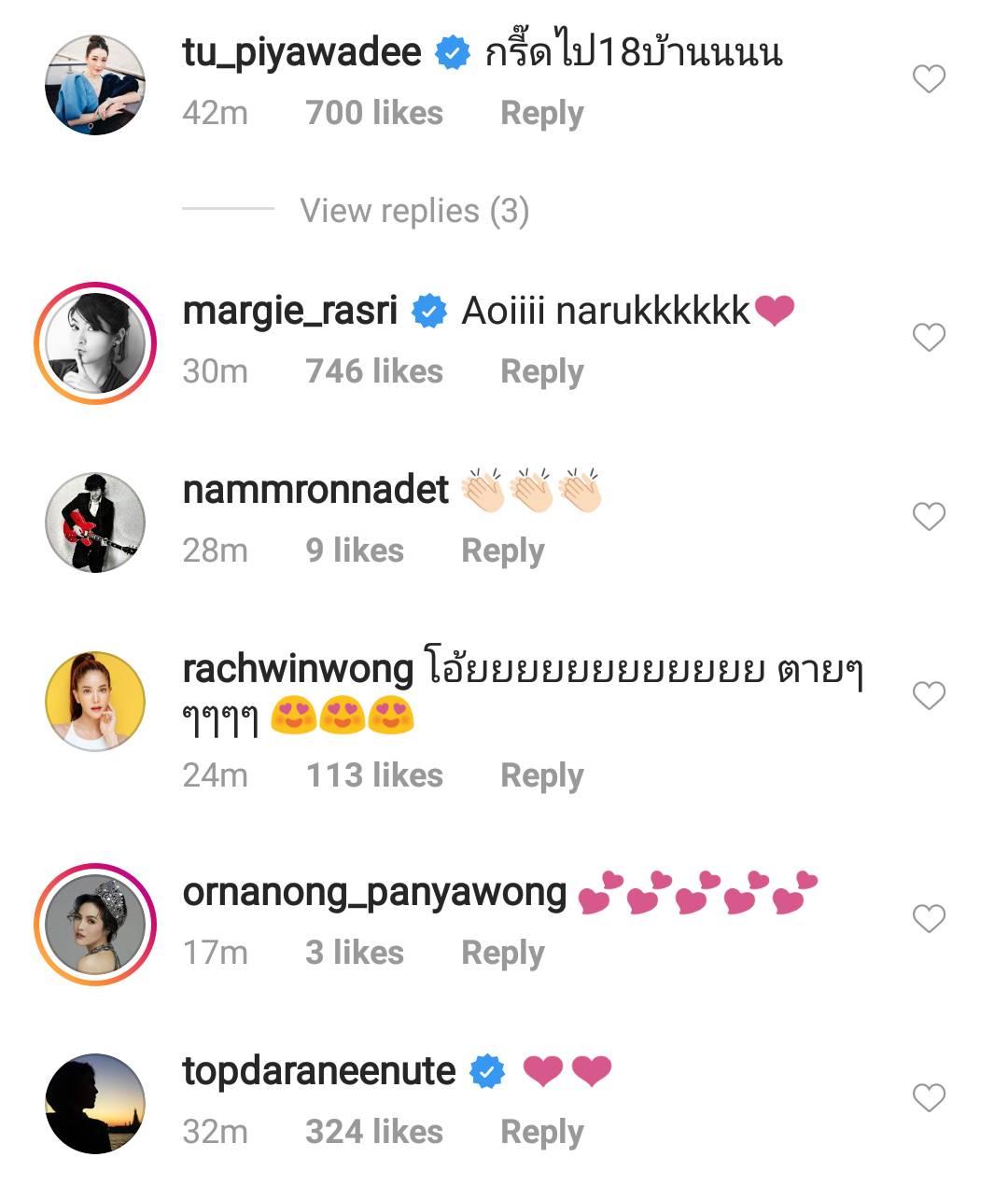1008x1185 pixels.
Task: Open topdaraneenute's silhouette profile picture
Action: pyautogui.click(x=95, y=1103)
